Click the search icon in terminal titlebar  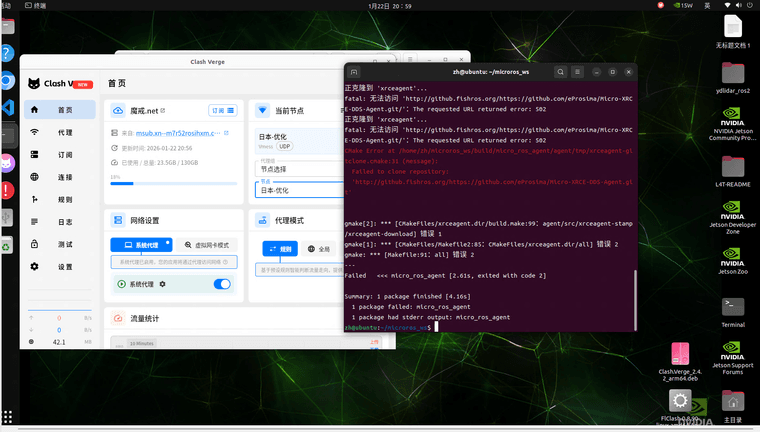(560, 72)
